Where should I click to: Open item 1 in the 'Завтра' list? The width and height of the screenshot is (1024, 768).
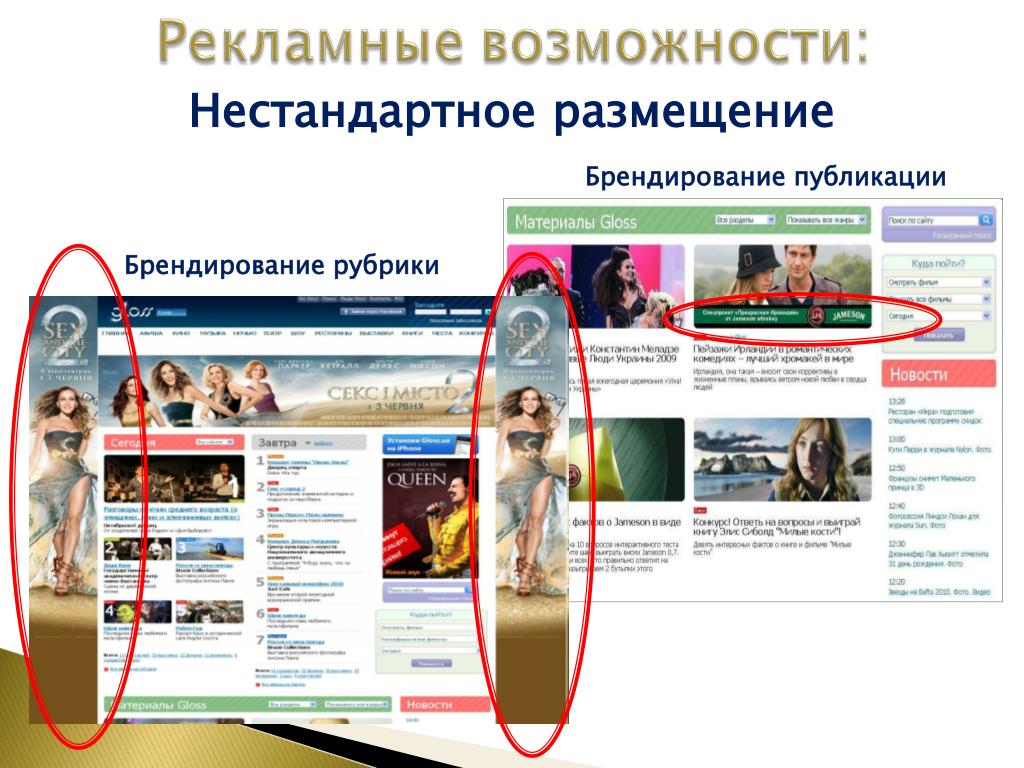[x=306, y=462]
